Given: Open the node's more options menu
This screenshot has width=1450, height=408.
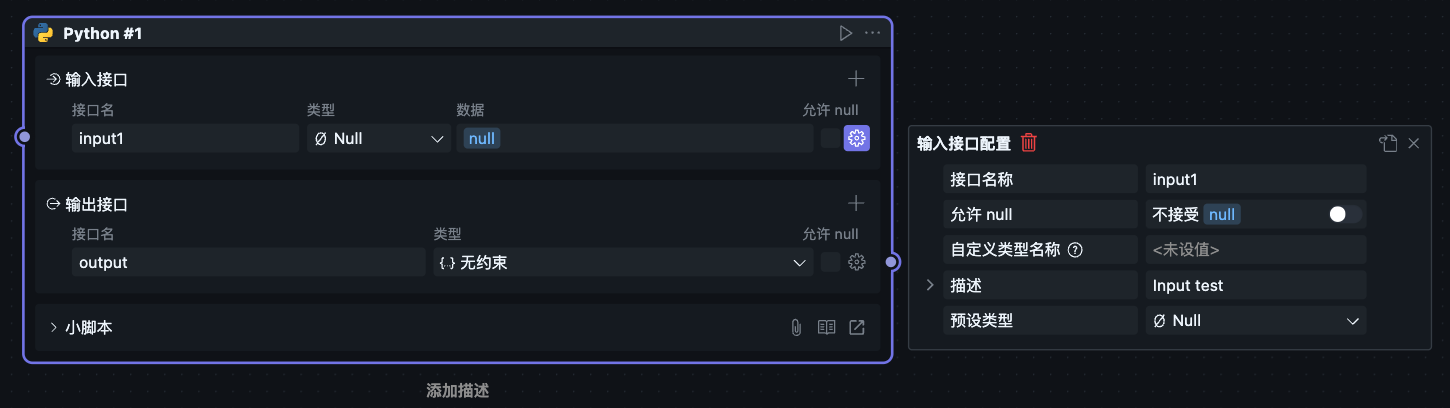Looking at the screenshot, I should (x=873, y=33).
